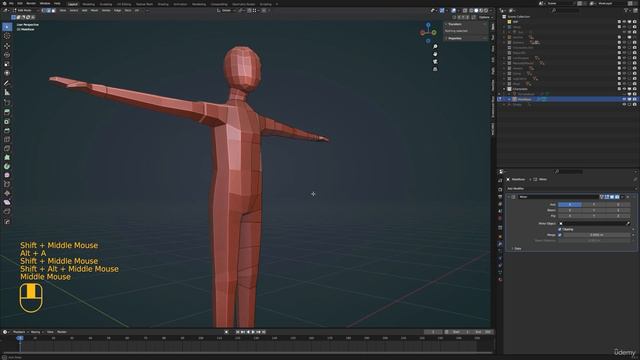
Task: Open the Render properties tab
Action: 500,189
